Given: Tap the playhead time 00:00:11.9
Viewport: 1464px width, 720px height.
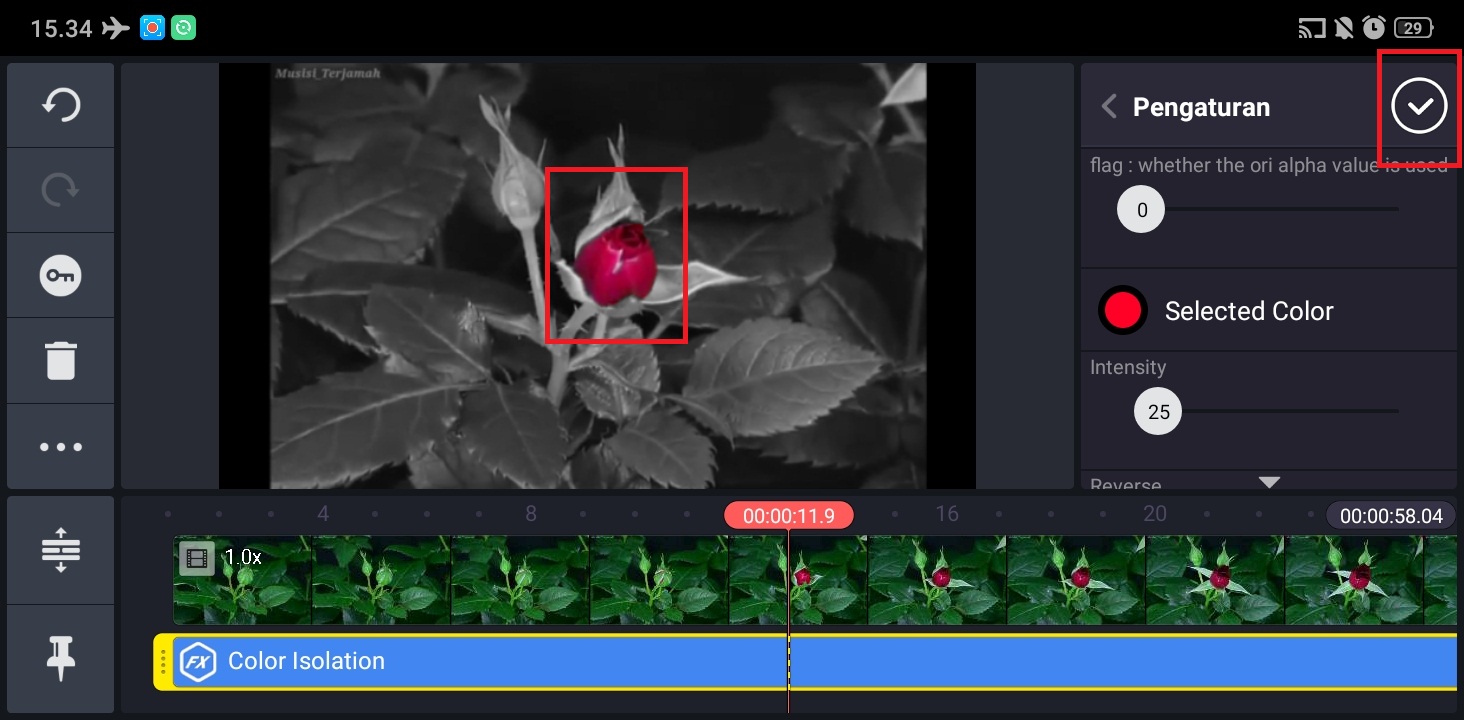Looking at the screenshot, I should tap(789, 516).
